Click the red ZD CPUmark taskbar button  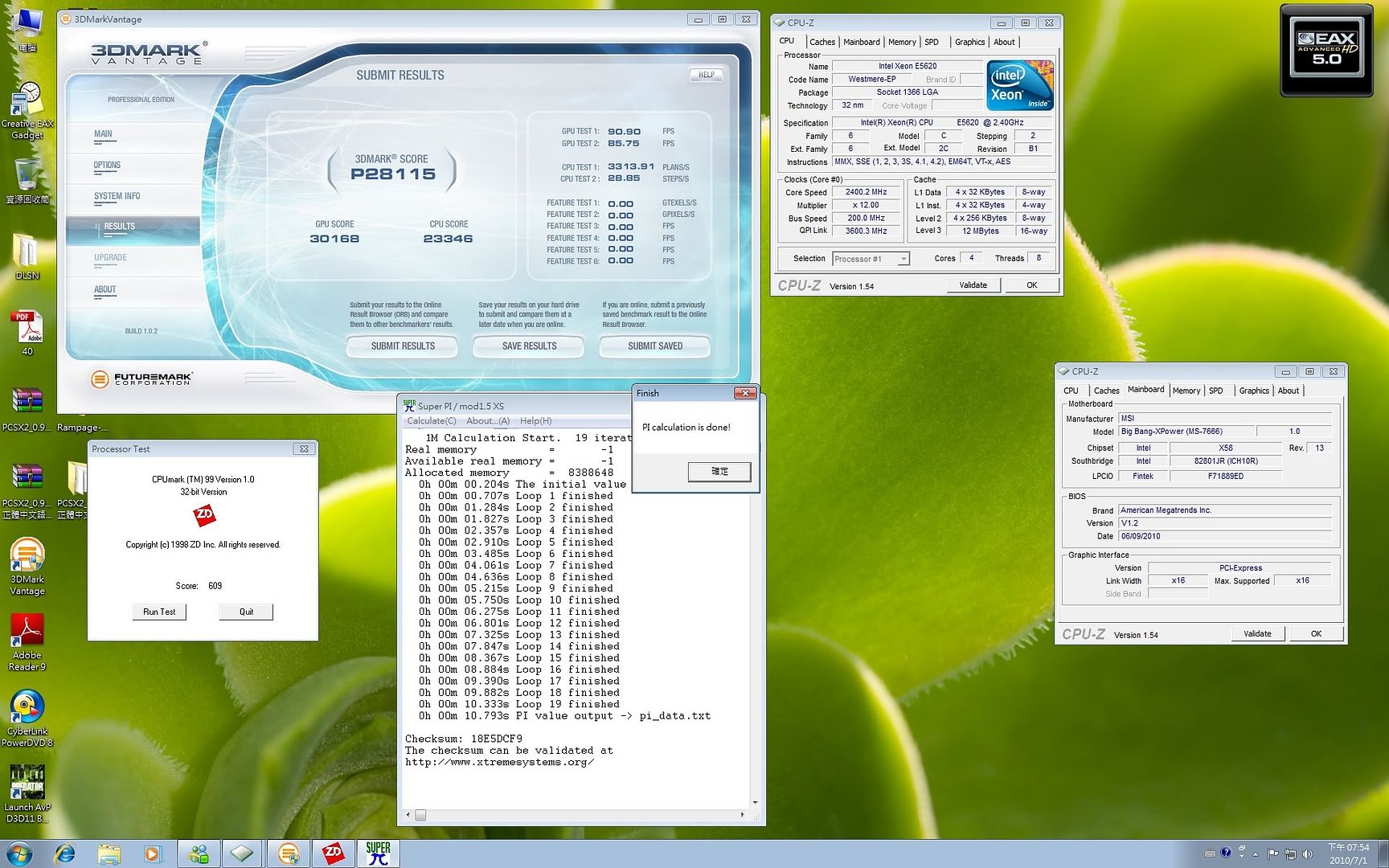pos(333,854)
